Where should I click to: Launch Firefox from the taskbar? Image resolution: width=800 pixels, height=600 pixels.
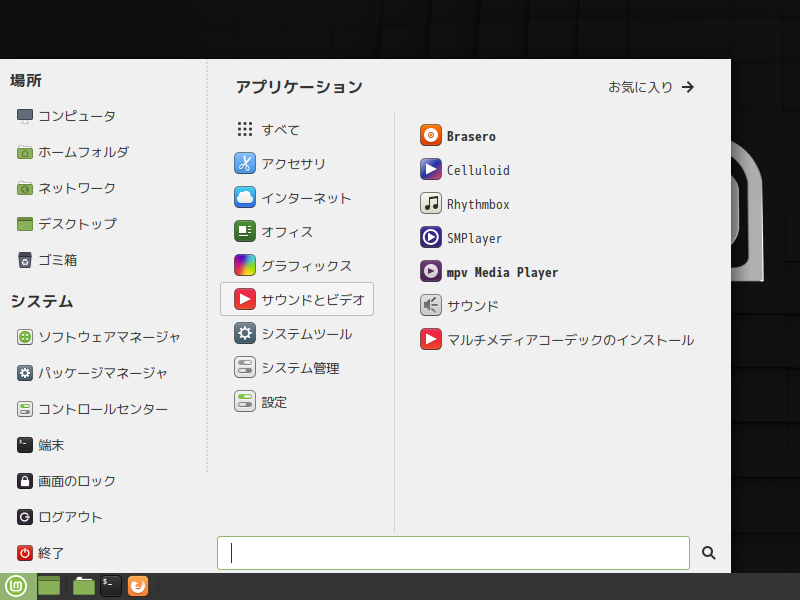[138, 586]
